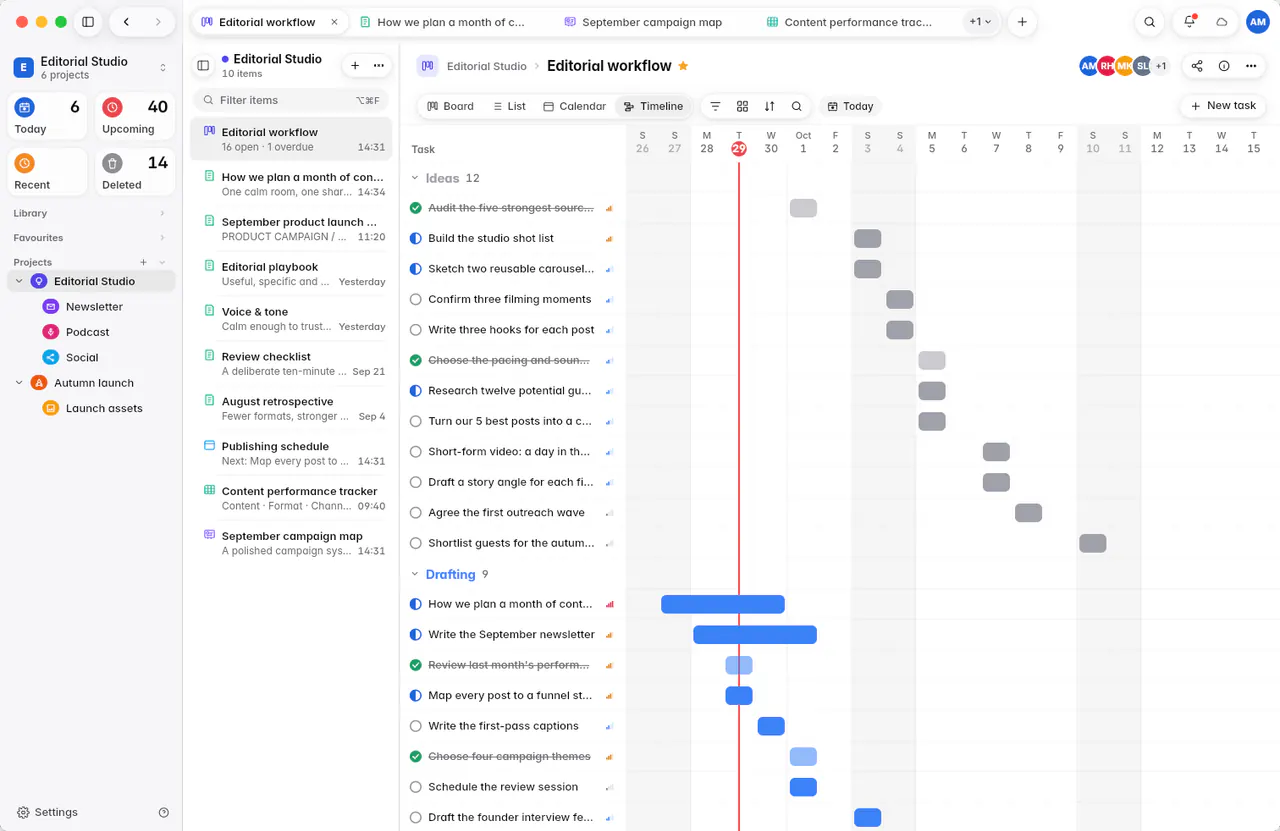Close the Editorial workflow tab
This screenshot has height=831, width=1280.
(334, 22)
